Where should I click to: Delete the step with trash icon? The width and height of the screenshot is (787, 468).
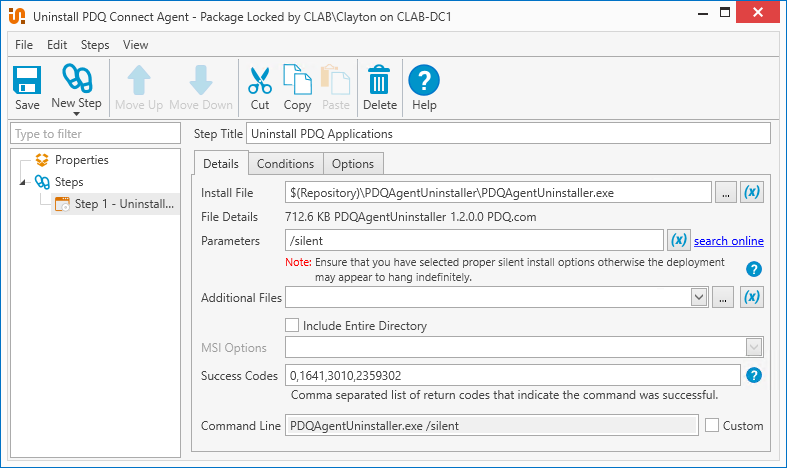click(379, 79)
